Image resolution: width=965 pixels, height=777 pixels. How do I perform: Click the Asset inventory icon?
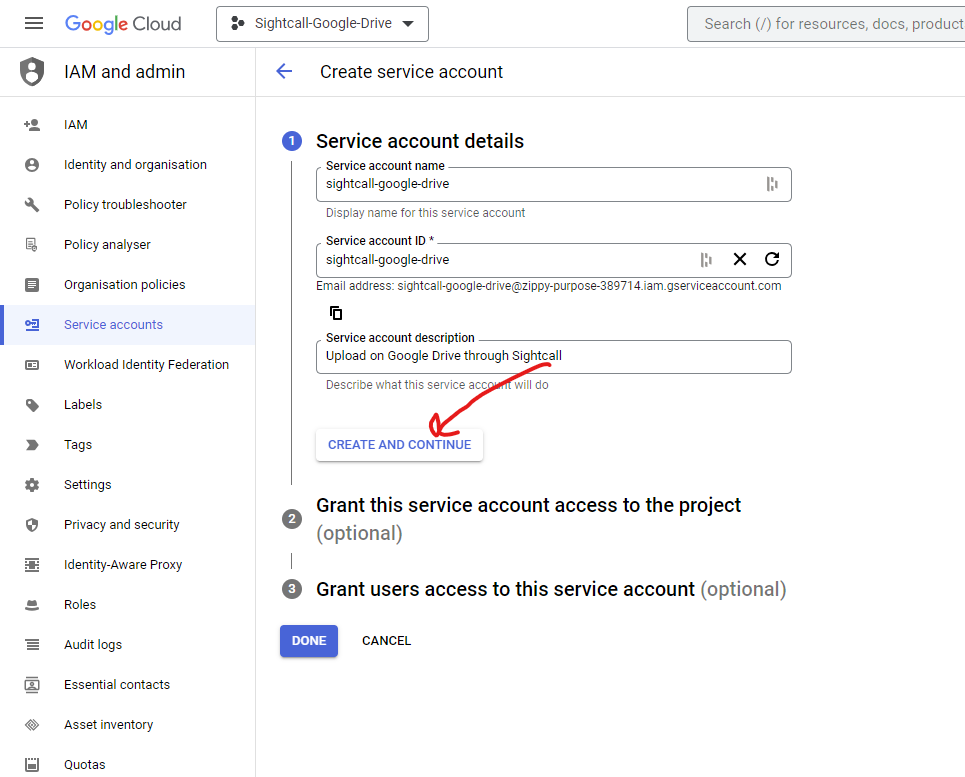[x=32, y=725]
